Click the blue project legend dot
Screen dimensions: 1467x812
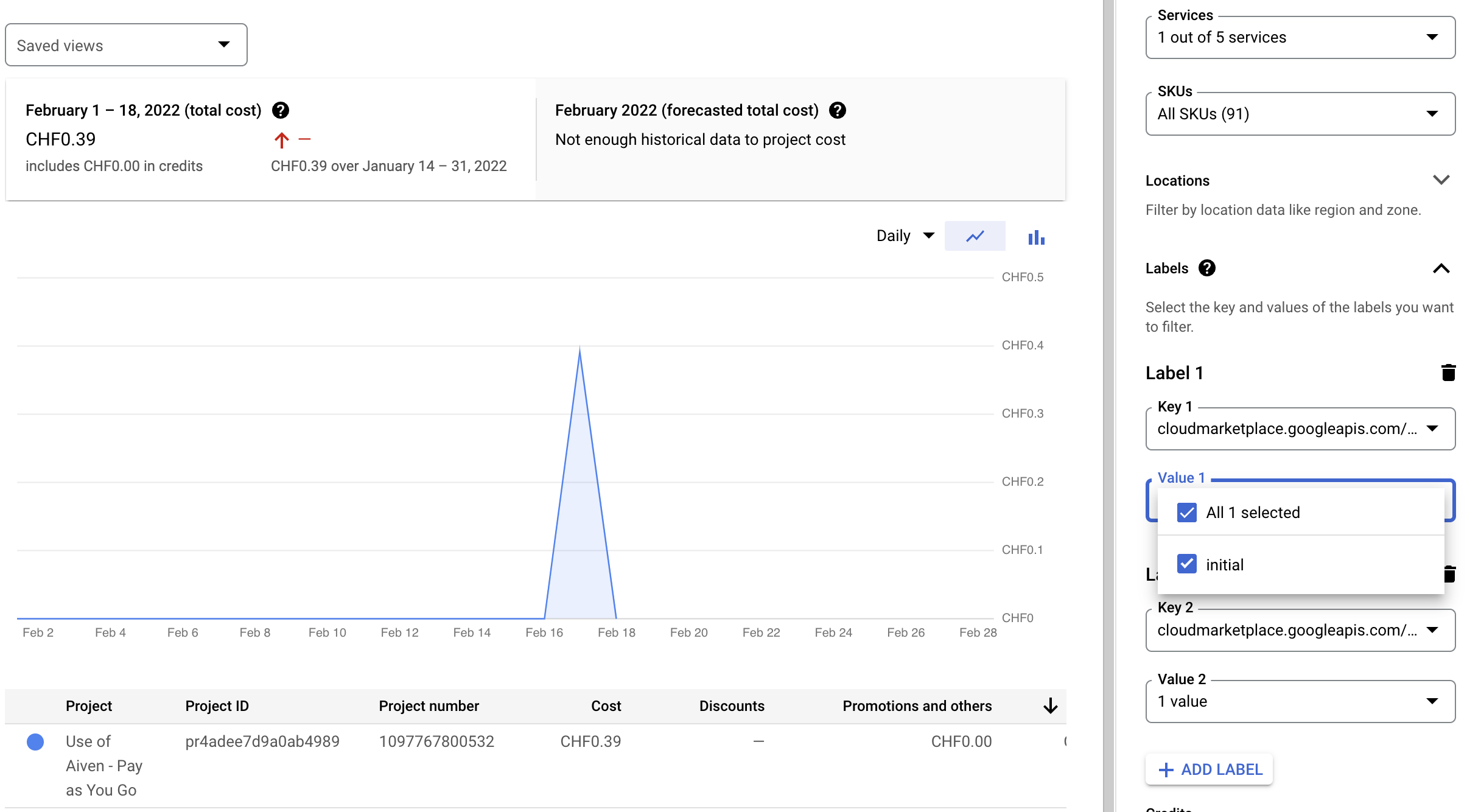click(36, 741)
